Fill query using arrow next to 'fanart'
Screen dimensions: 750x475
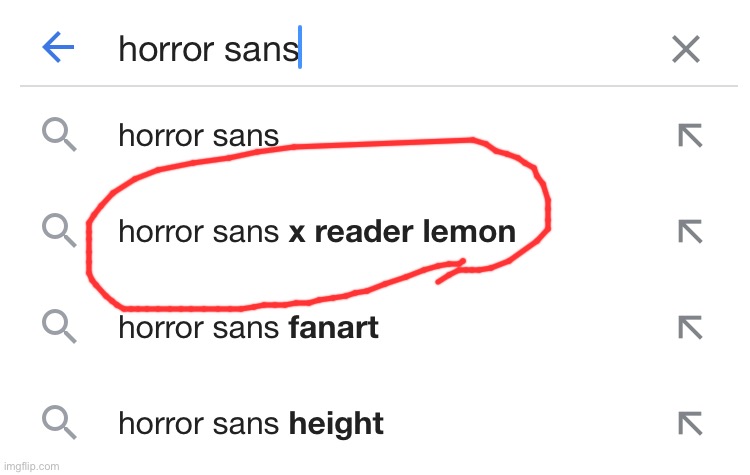point(690,328)
